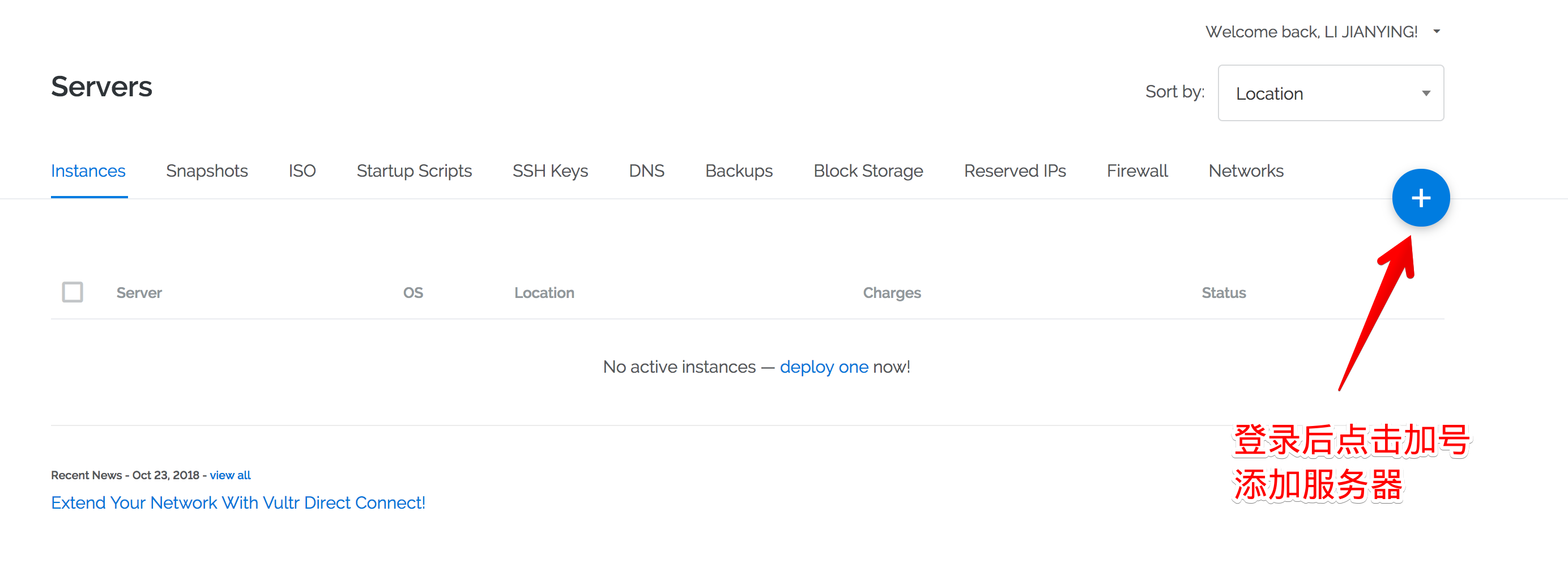This screenshot has width=1568, height=588.
Task: Select the Instances tab
Action: [88, 171]
